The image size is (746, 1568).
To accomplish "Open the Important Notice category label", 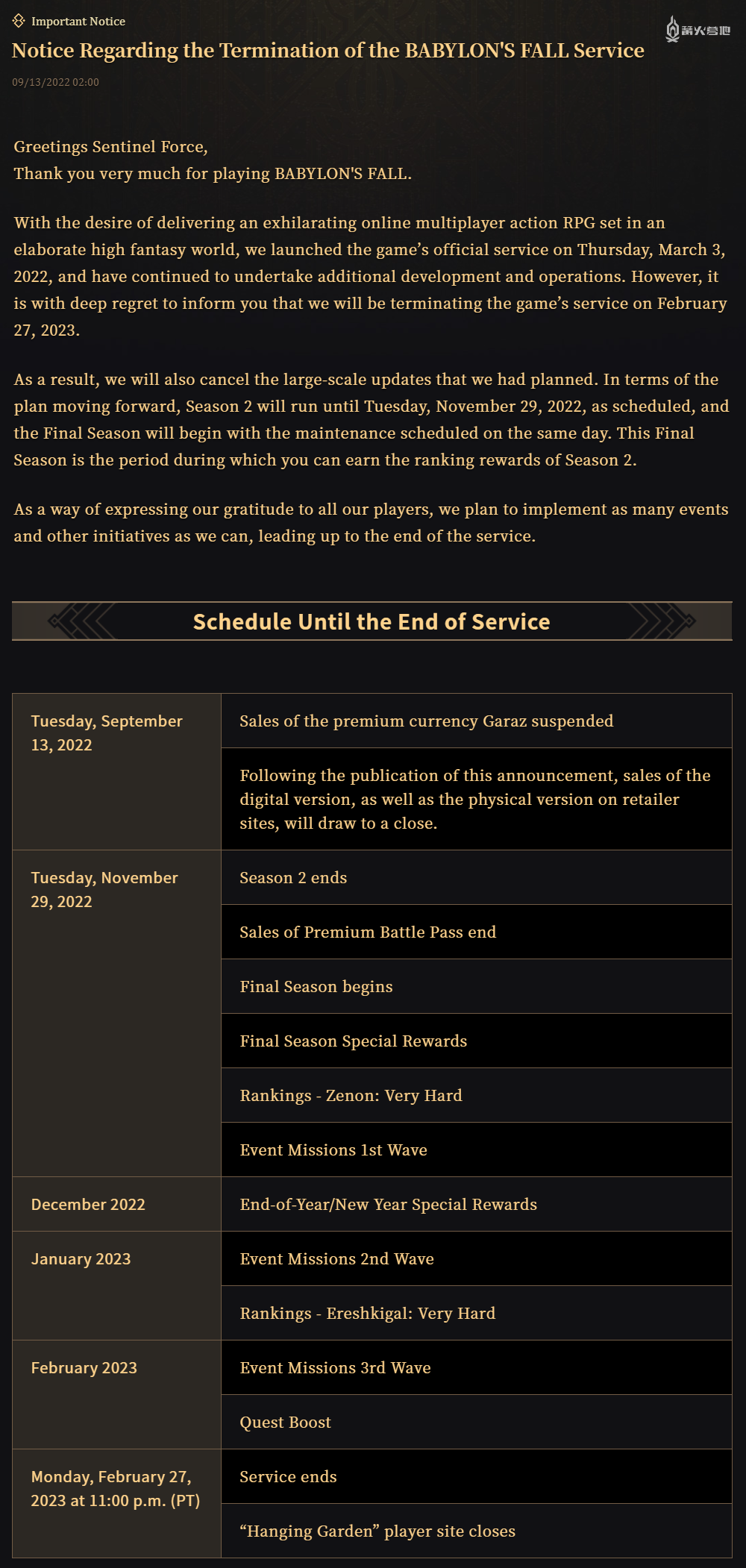I will tap(78, 22).
